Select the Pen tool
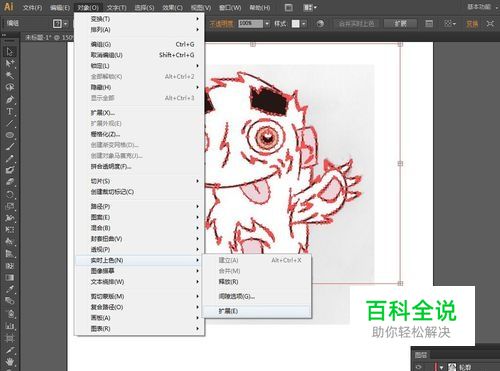This screenshot has height=371, width=500. click(x=10, y=99)
